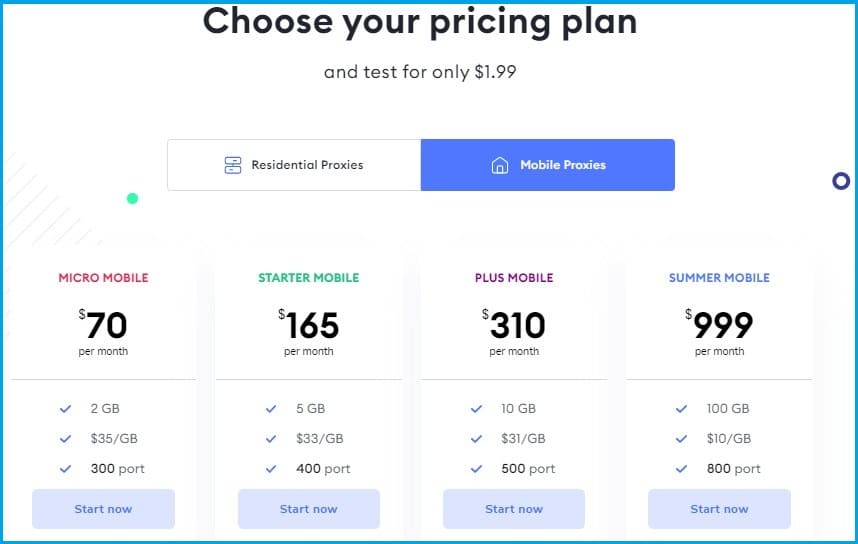Select the Mobile Proxies tab

click(548, 165)
